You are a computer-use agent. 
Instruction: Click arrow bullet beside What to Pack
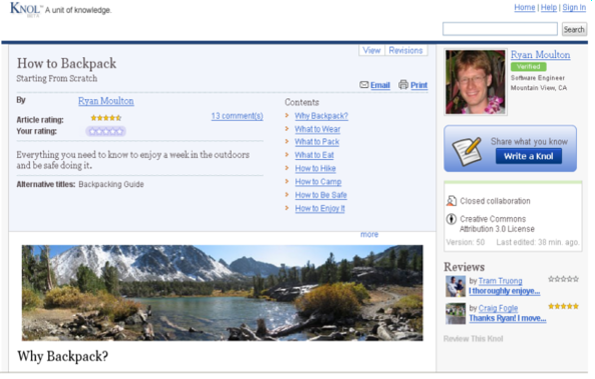[287, 141]
